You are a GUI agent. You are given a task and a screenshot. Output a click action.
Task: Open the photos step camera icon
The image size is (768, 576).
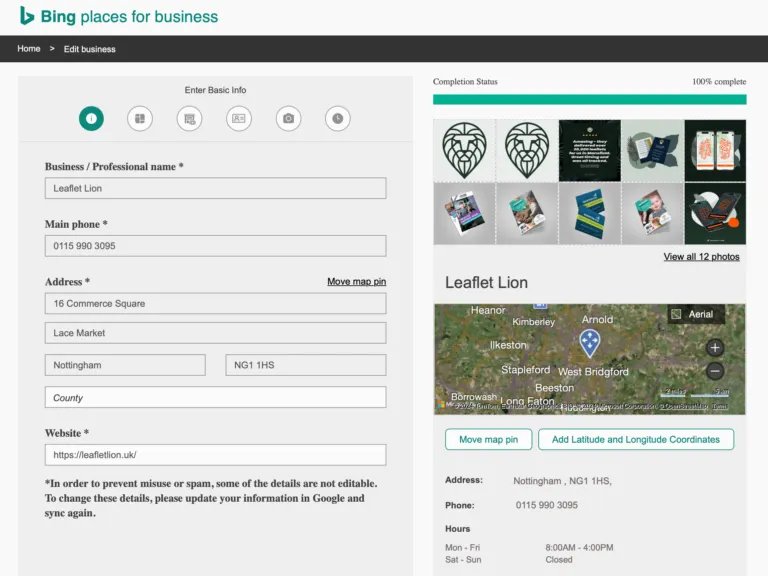288,118
